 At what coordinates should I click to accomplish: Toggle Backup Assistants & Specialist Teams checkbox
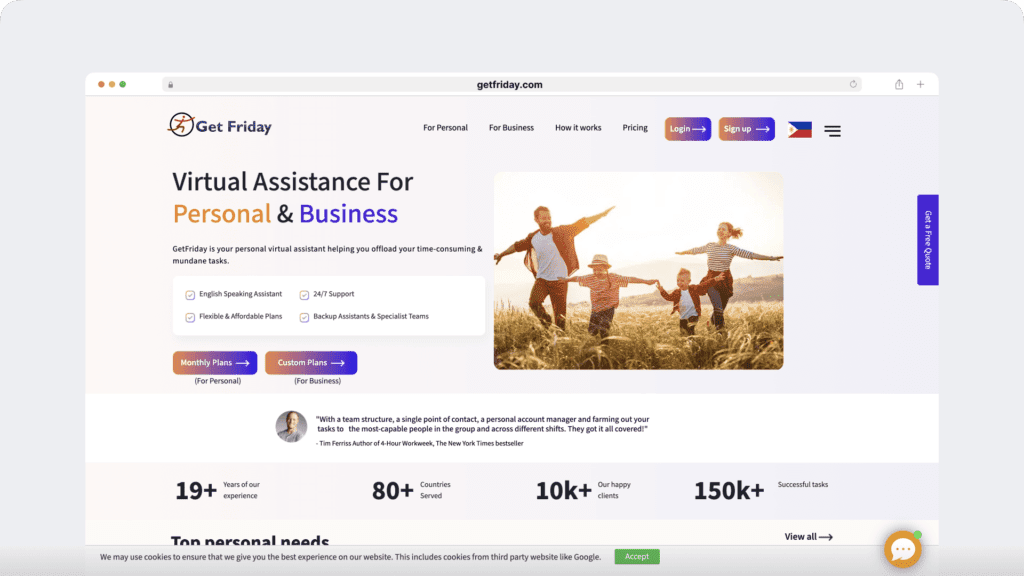304,317
